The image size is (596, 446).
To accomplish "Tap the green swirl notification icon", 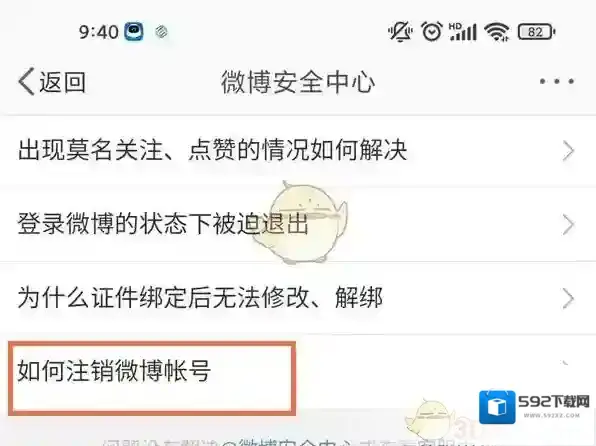I will 162,32.
